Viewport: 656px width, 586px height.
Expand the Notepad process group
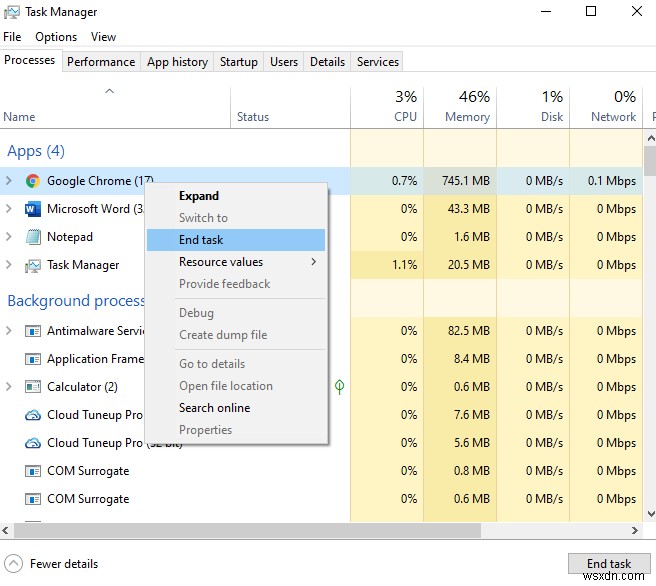[x=8, y=237]
